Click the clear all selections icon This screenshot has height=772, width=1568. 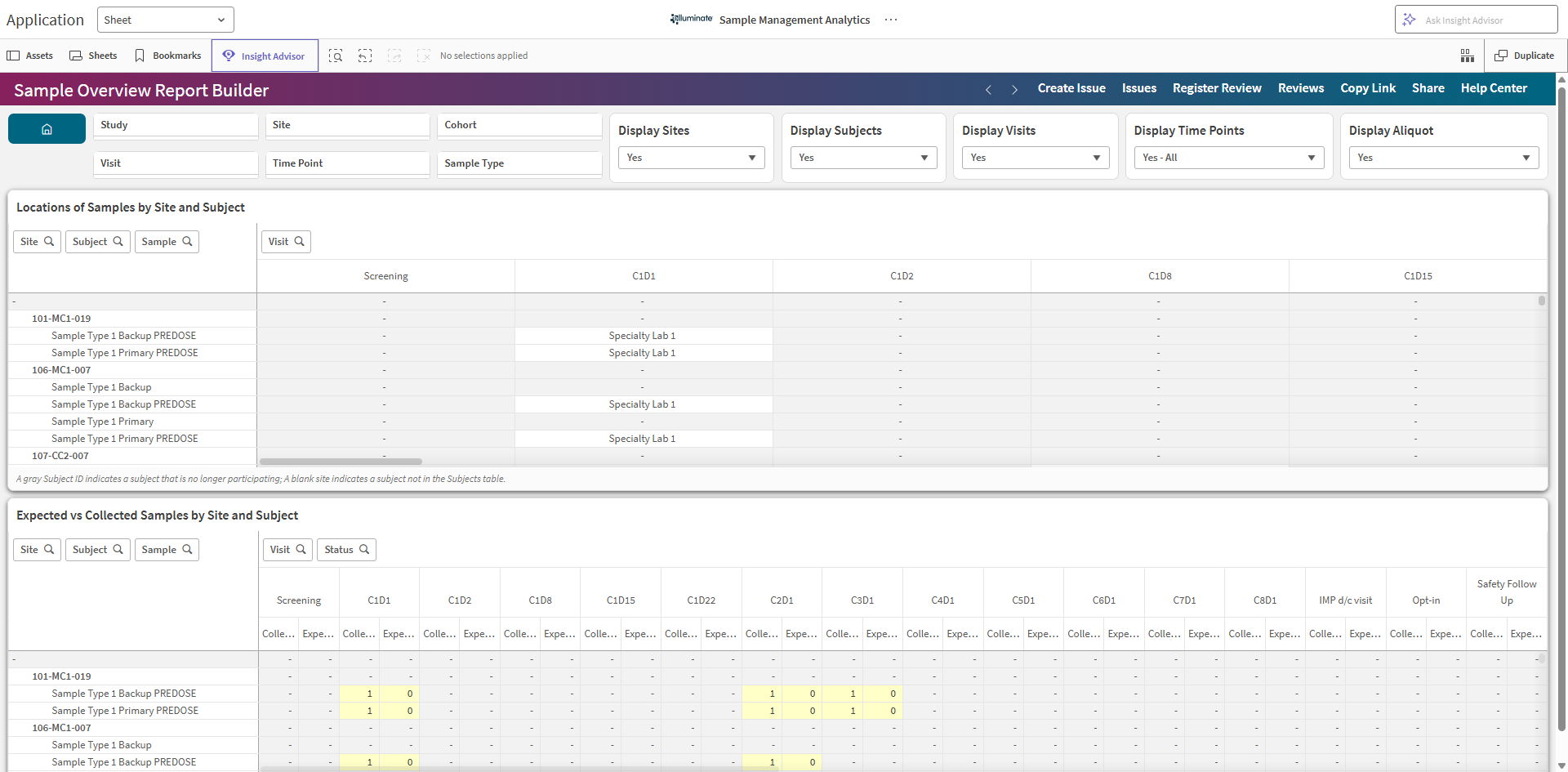[x=423, y=56]
